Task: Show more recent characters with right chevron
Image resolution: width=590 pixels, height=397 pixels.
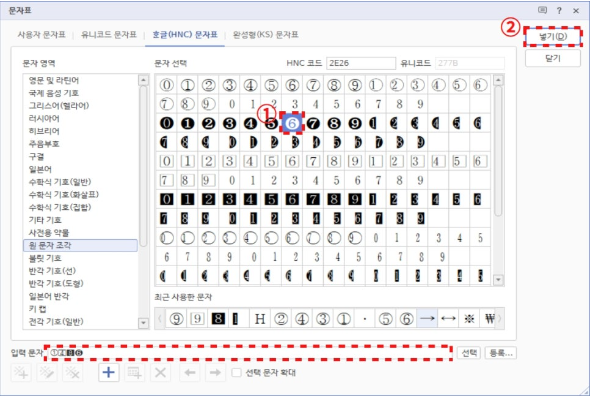Action: click(x=500, y=319)
